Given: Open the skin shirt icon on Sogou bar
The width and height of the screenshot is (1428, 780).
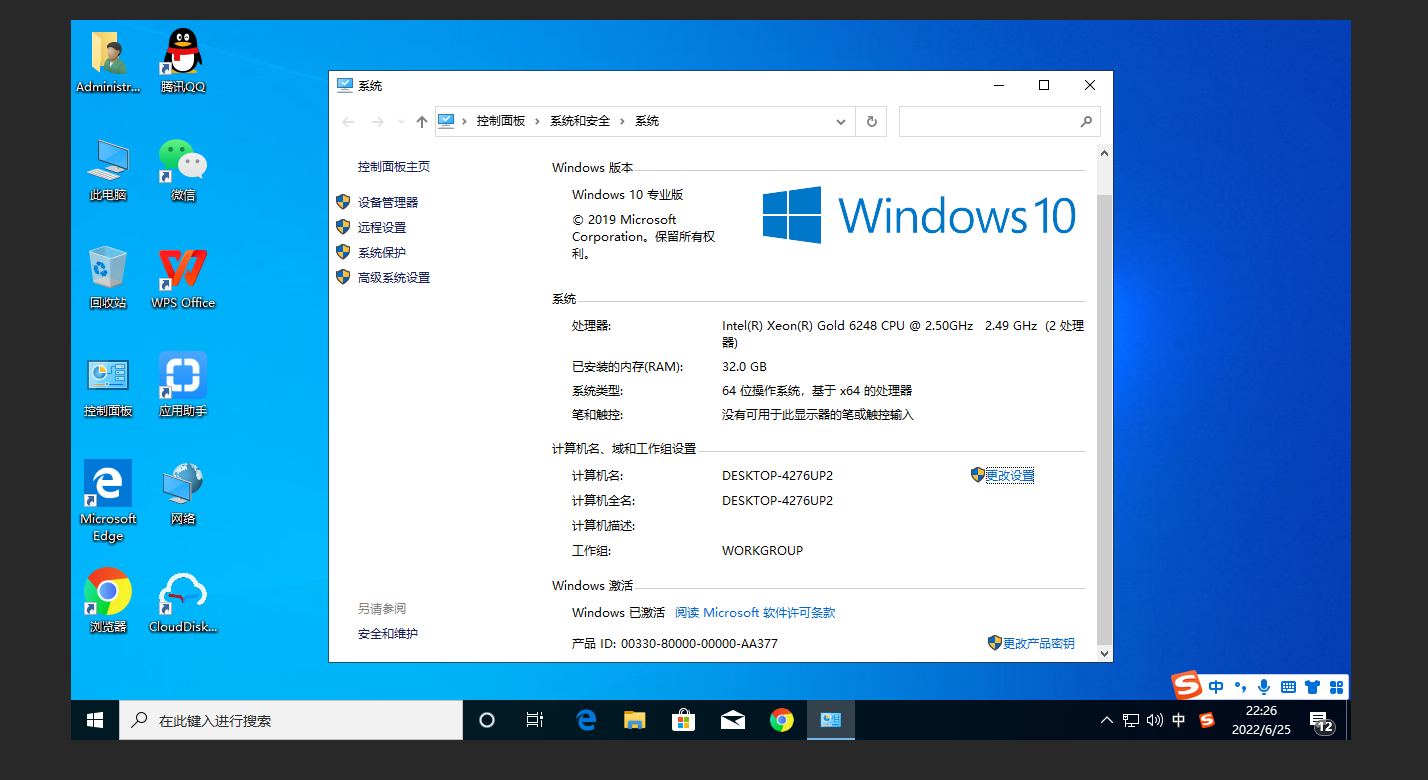Looking at the screenshot, I should 1312,687.
